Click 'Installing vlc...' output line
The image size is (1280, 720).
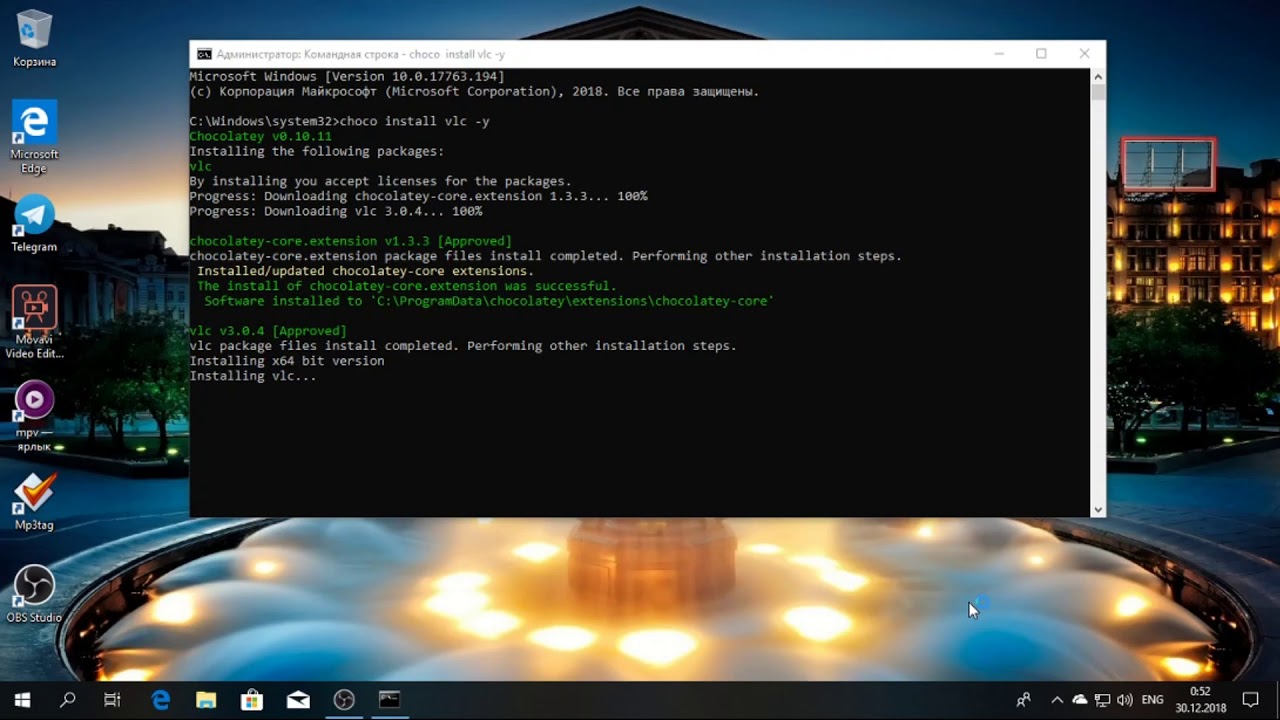pos(253,376)
